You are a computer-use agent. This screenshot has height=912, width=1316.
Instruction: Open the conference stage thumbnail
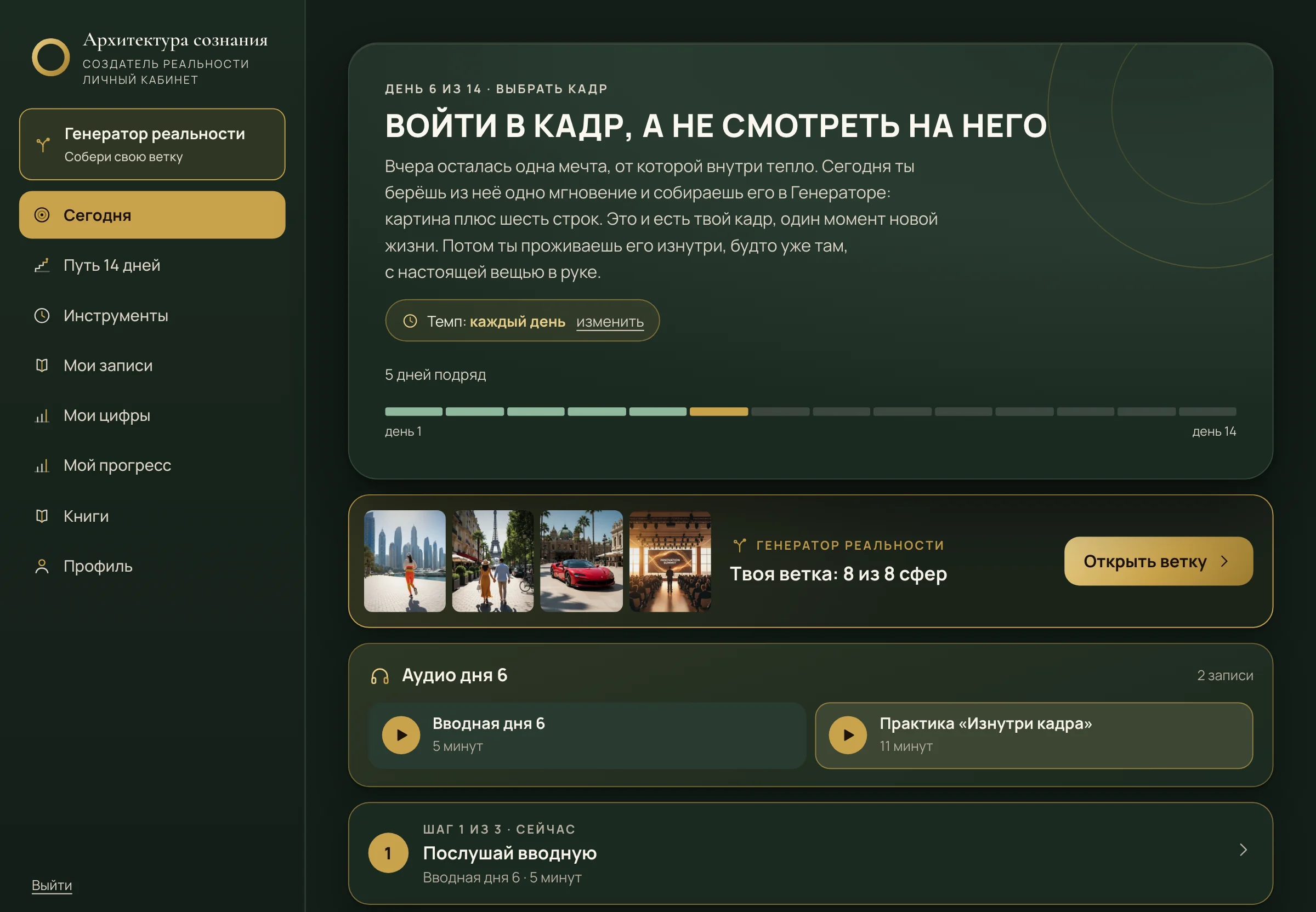coord(670,561)
